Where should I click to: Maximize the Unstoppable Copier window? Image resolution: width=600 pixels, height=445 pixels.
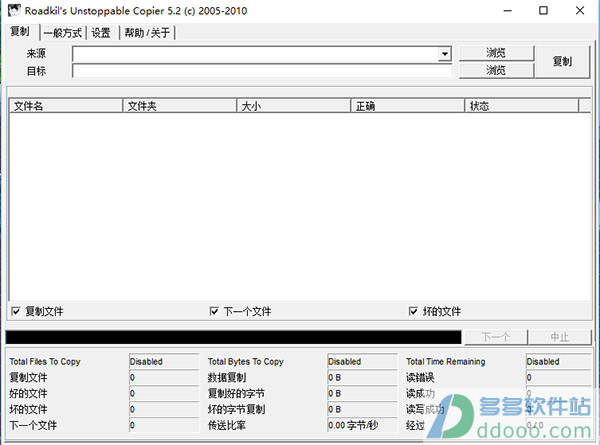point(543,11)
